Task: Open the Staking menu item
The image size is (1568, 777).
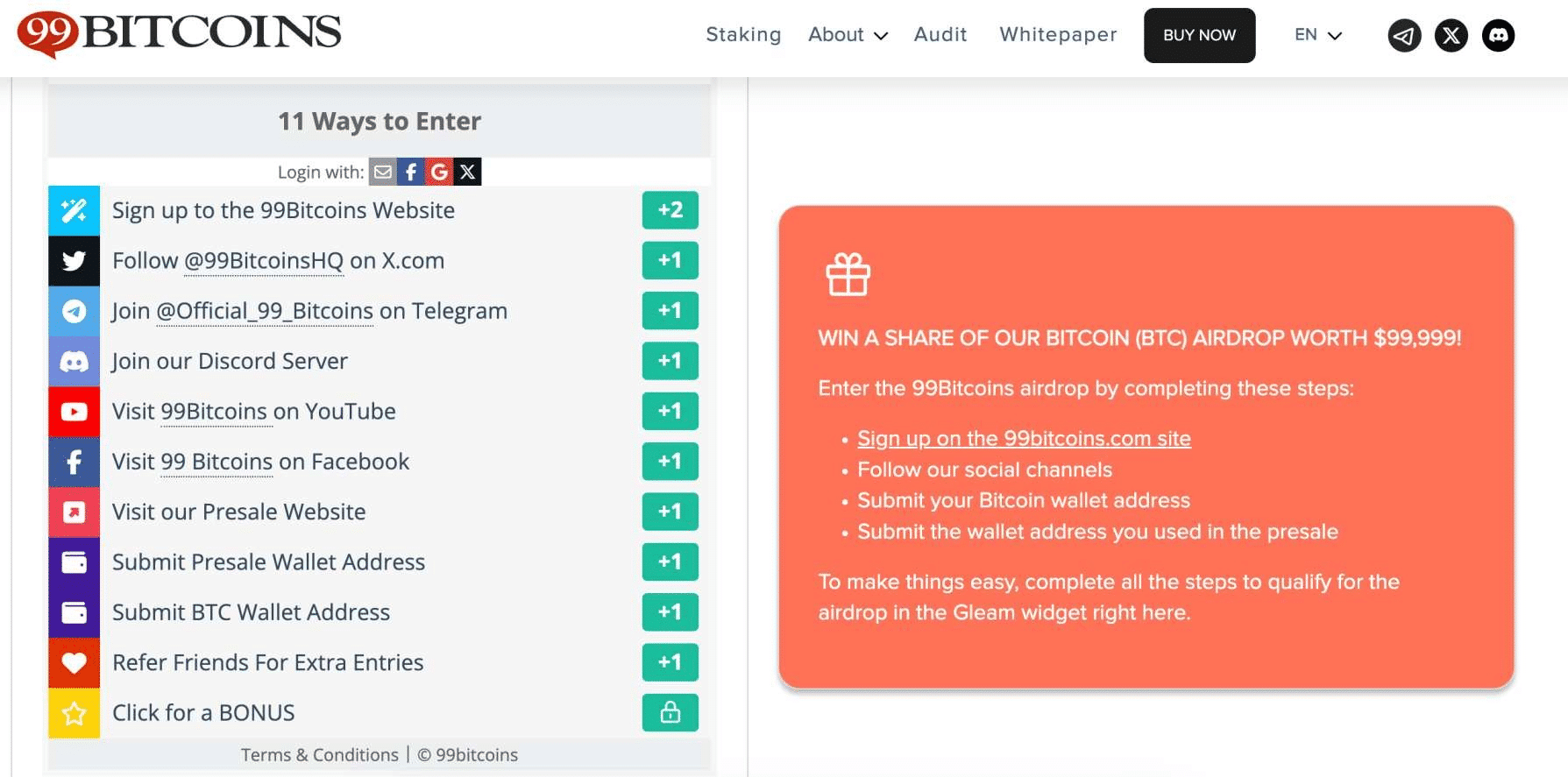Action: (743, 35)
